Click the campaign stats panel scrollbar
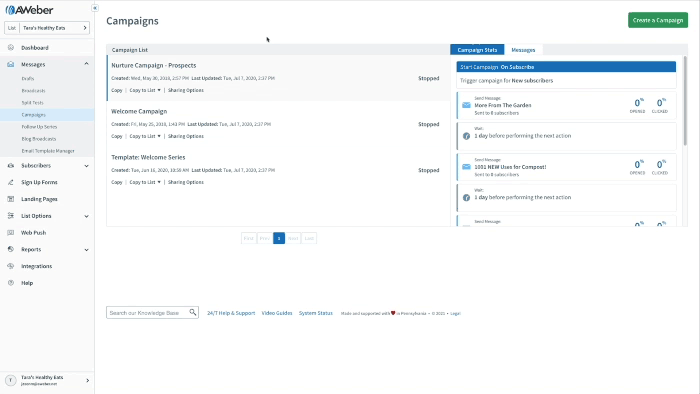Screen dimensions: 700x394 pos(685,101)
